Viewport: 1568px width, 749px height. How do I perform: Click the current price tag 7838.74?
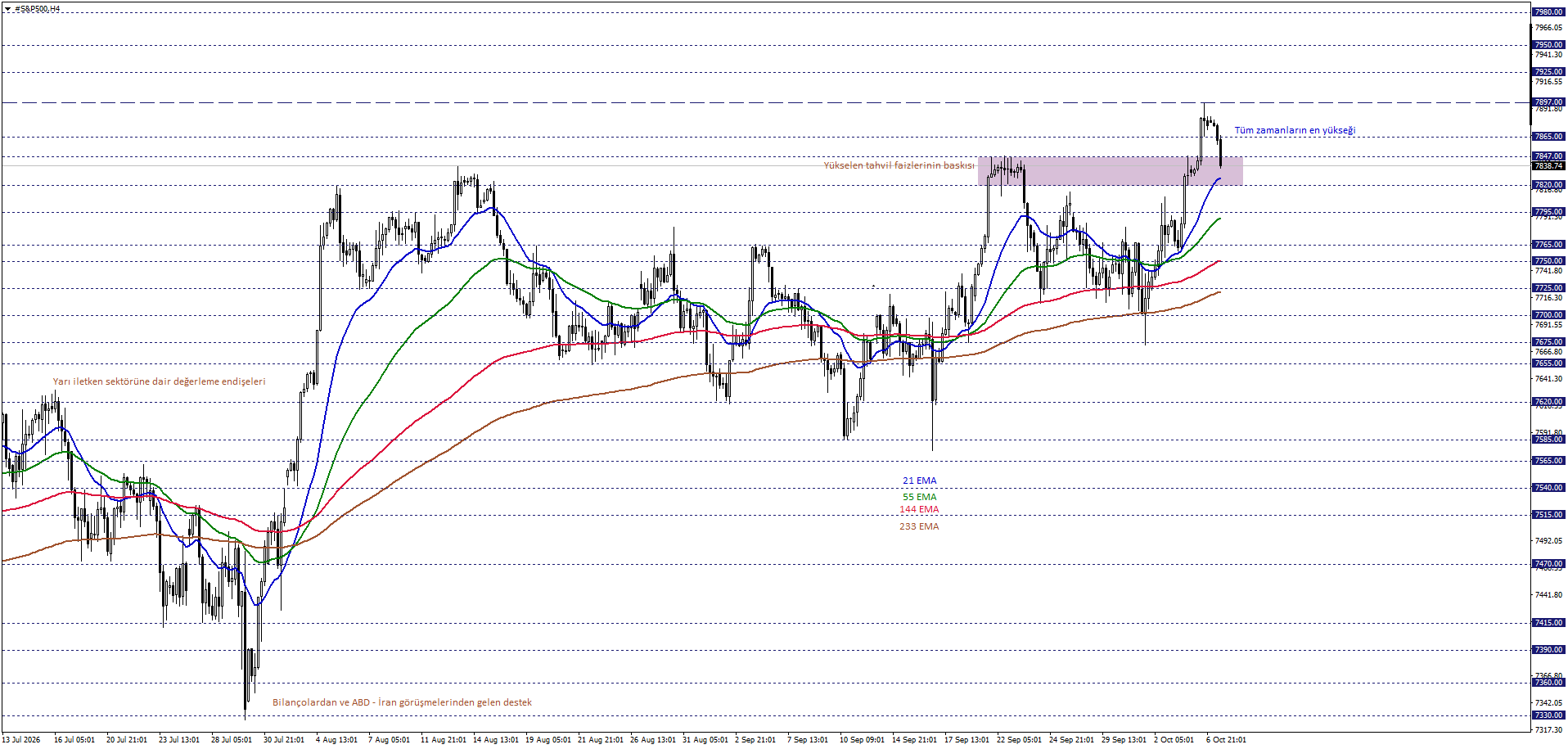pos(1548,166)
